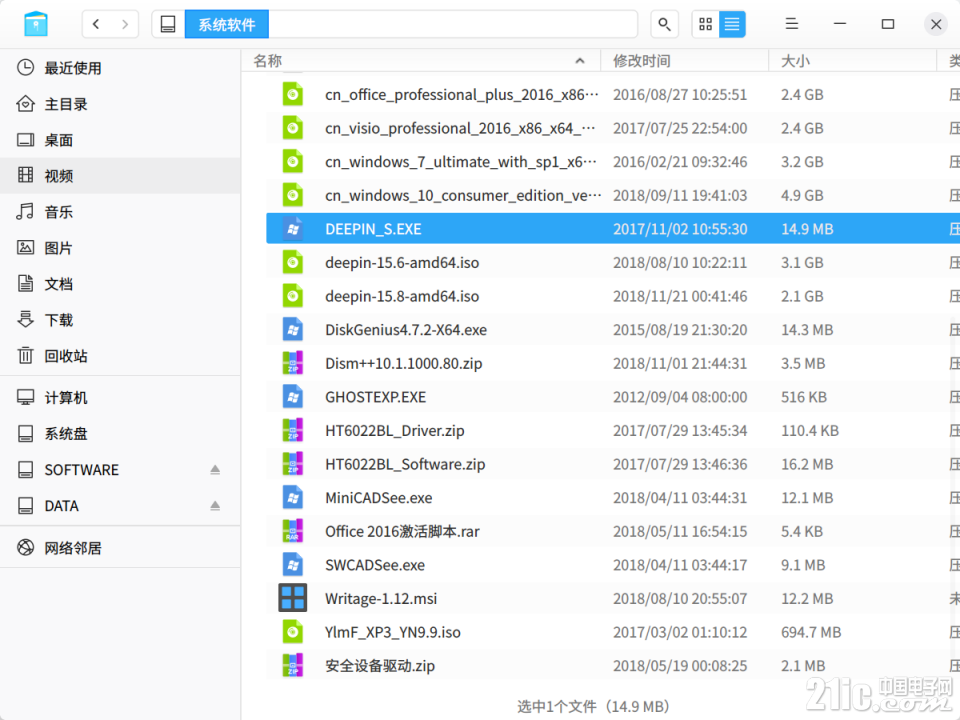The height and width of the screenshot is (720, 960).
Task: Click rar icon of Office 2016激活脚本.rar
Action: click(x=293, y=532)
